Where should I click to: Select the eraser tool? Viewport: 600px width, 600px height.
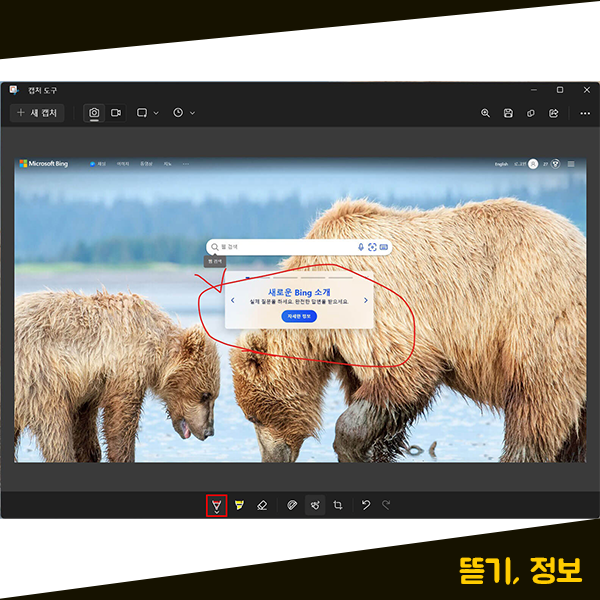click(262, 505)
